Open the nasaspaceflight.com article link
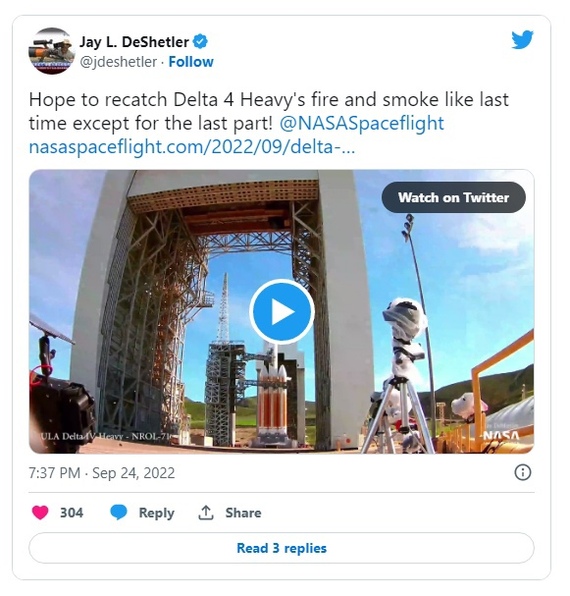 (192, 147)
